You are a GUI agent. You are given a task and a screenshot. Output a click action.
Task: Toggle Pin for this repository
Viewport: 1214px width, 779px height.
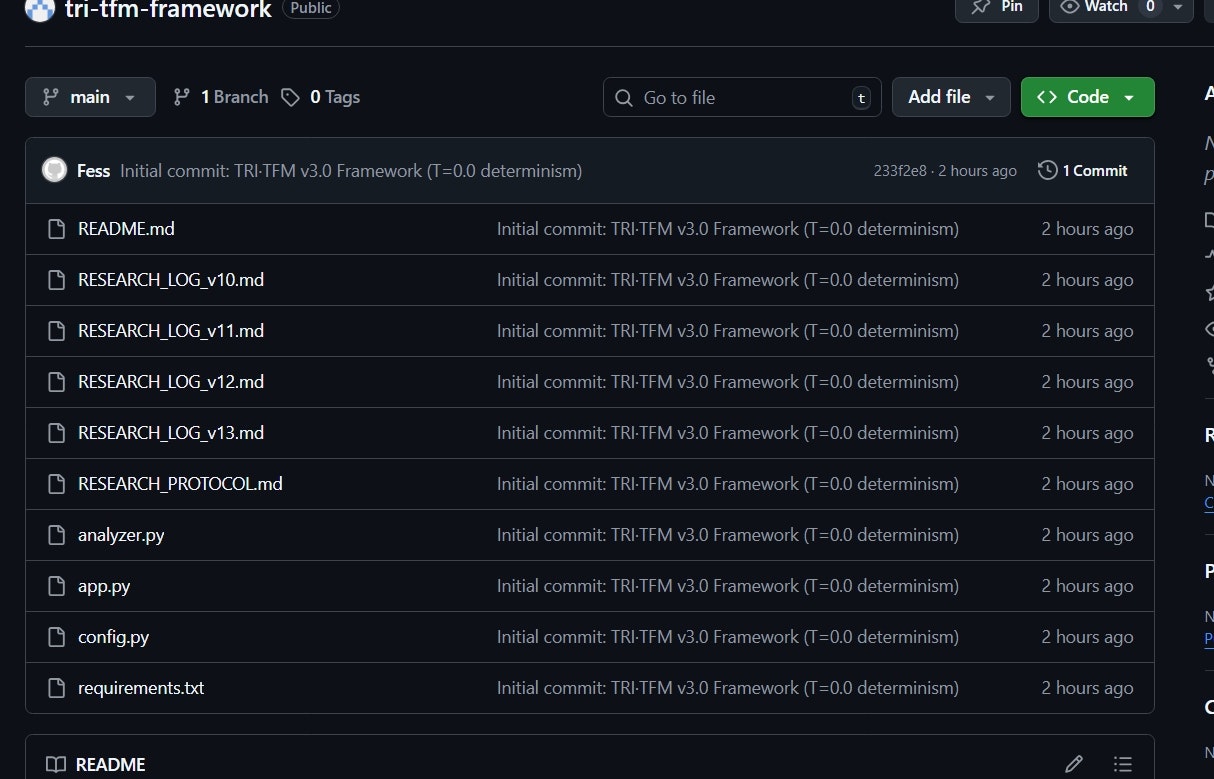pyautogui.click(x=996, y=7)
